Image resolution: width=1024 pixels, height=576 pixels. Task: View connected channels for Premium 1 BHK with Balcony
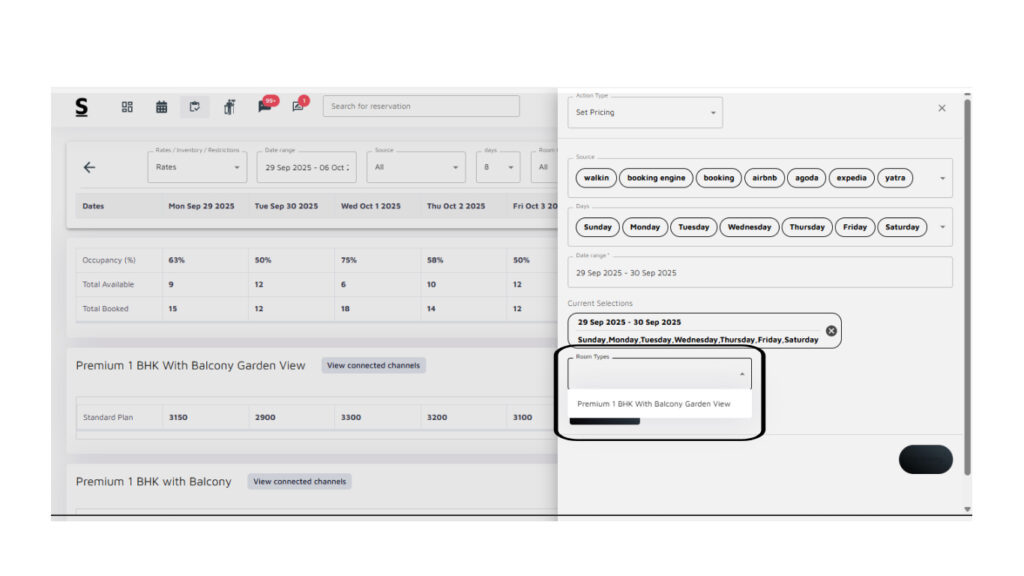[299, 482]
